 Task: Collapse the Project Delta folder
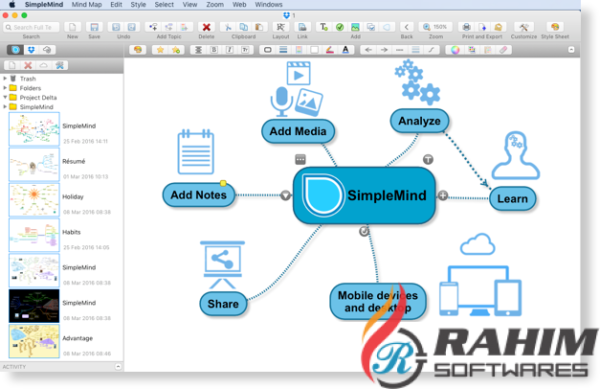[x=5, y=97]
